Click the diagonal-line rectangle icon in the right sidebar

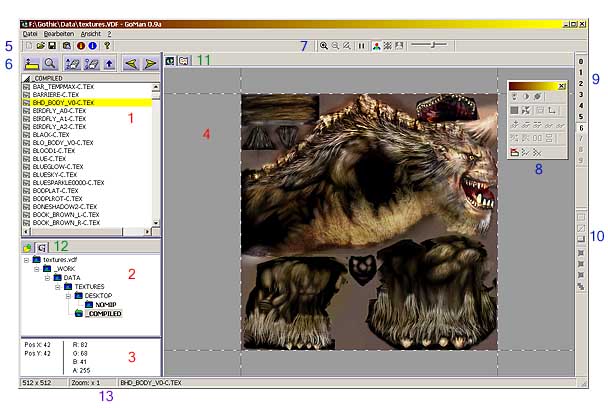[x=581, y=228]
